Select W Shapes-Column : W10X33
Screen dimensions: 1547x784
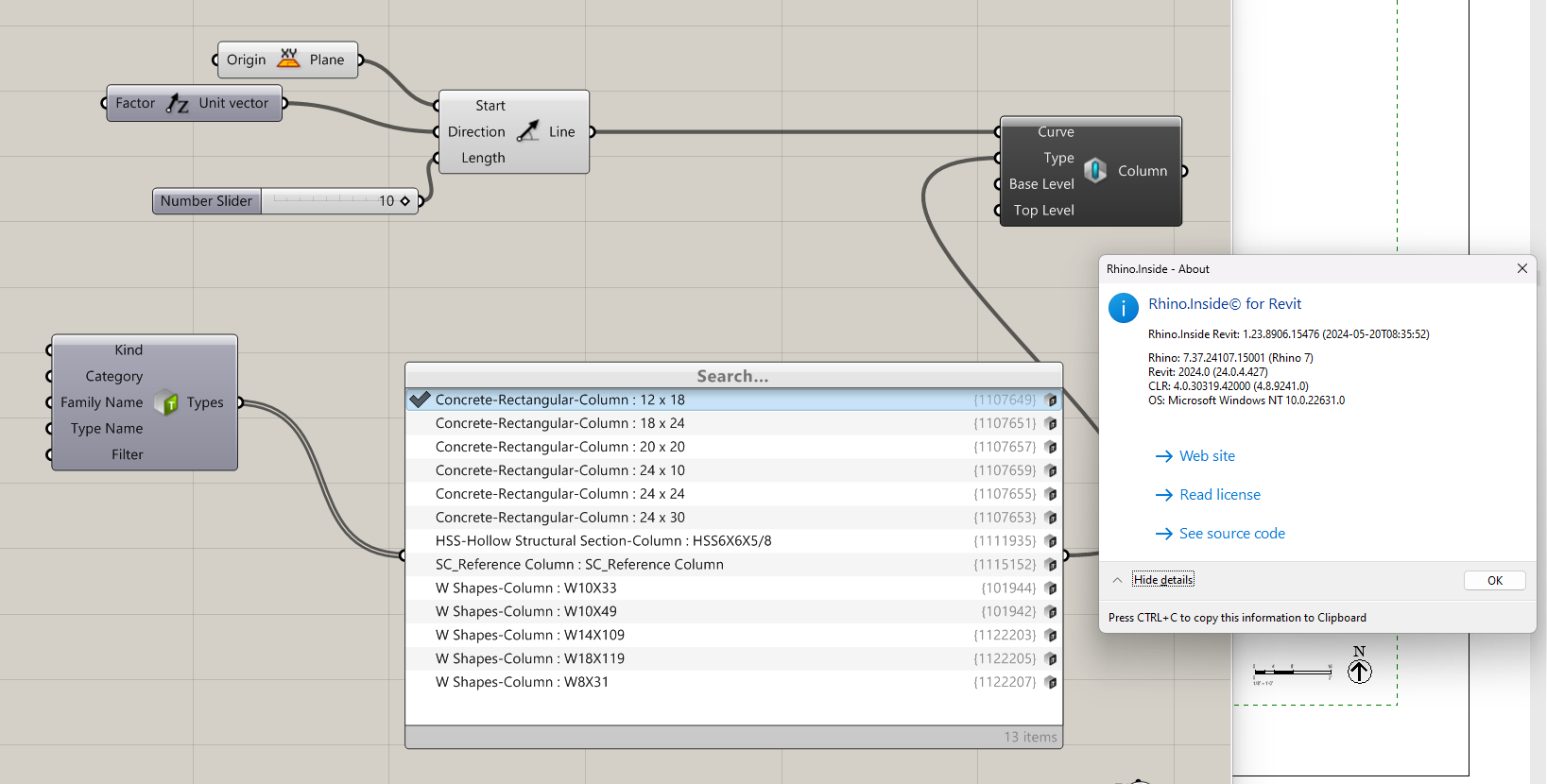tap(733, 588)
